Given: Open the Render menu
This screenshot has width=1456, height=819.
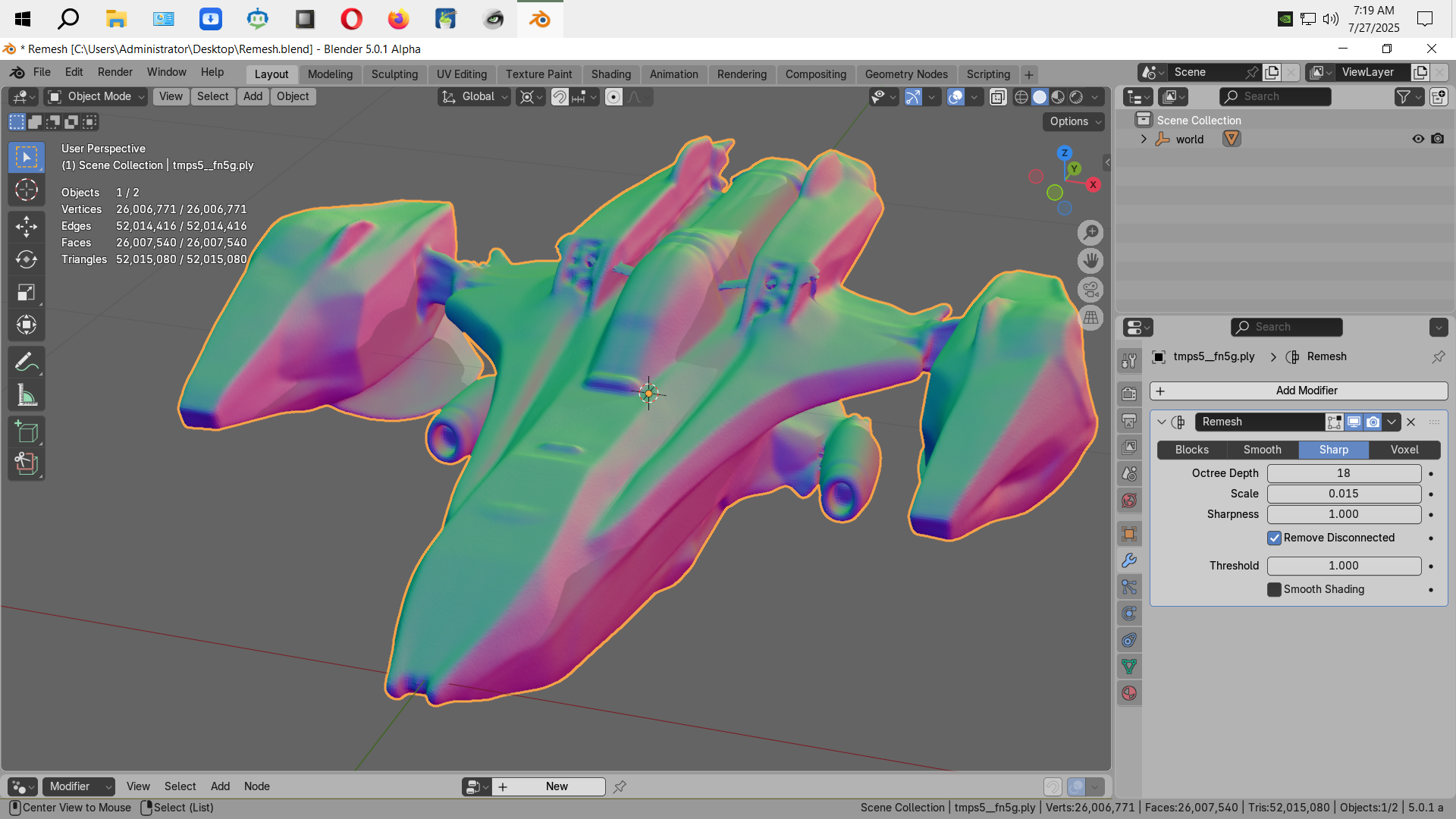Looking at the screenshot, I should 115,72.
